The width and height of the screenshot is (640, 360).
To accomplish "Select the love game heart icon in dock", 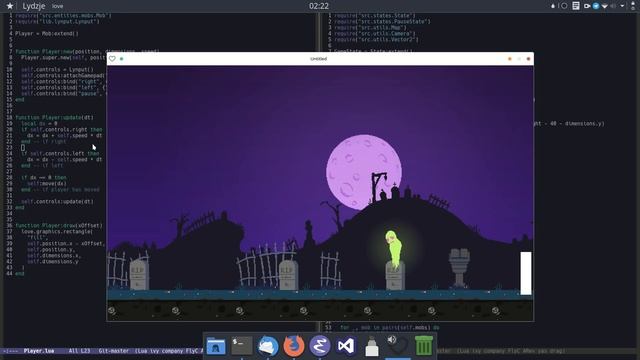I will (x=398, y=345).
